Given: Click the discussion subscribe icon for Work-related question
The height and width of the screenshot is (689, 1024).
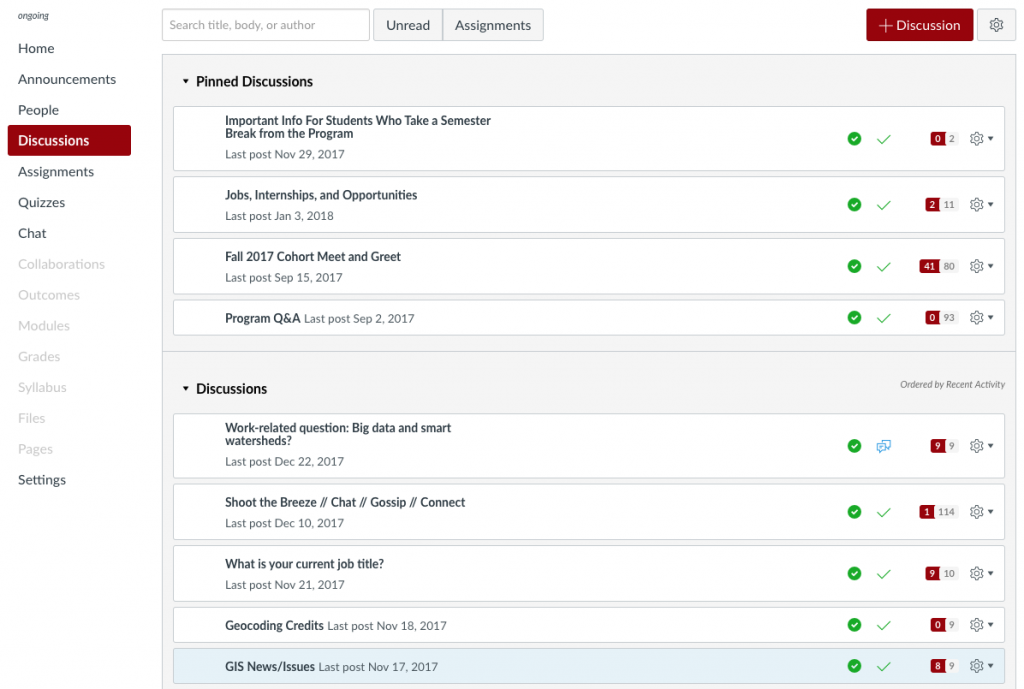Looking at the screenshot, I should tap(884, 446).
